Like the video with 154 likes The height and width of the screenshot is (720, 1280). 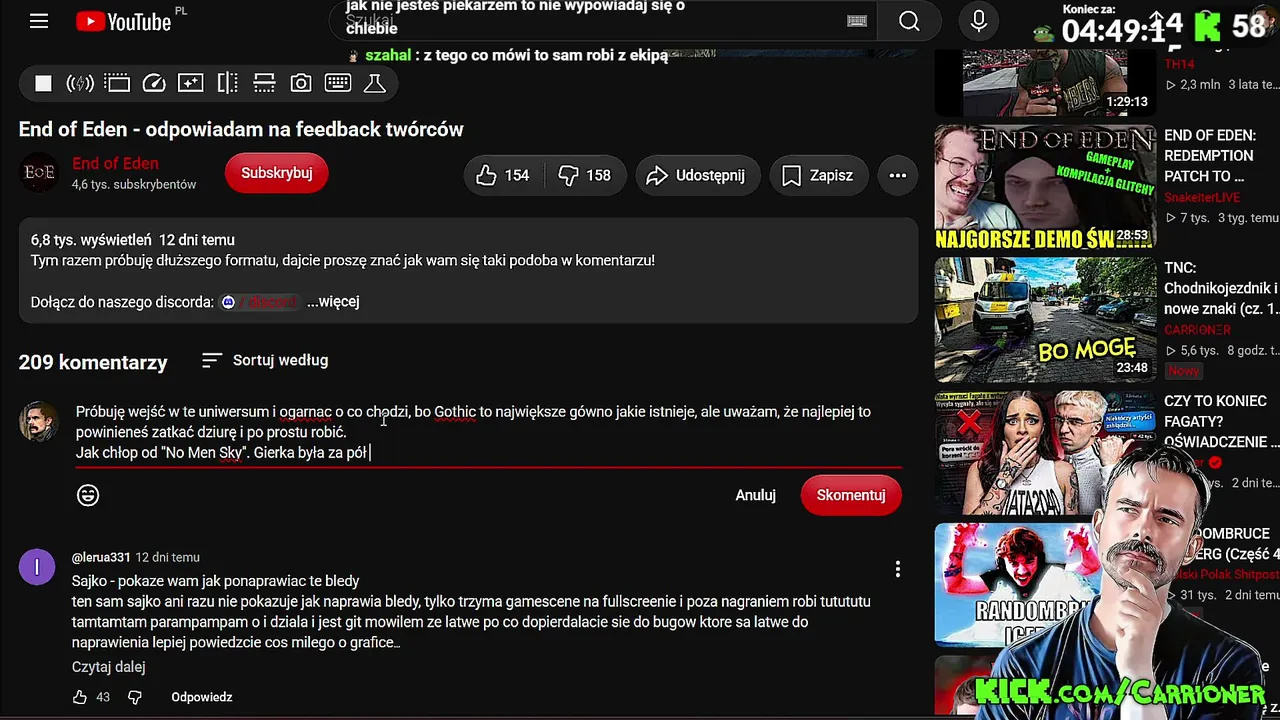click(504, 176)
